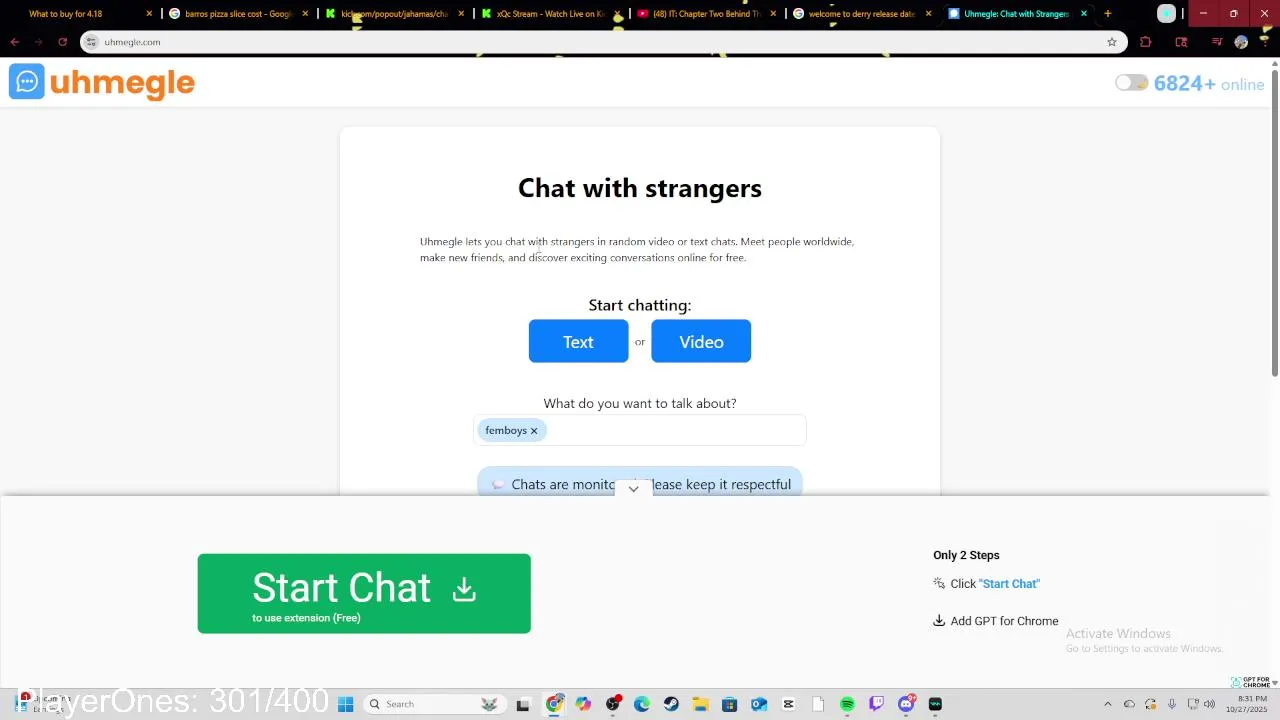Bookmark this page with the star icon
The image size is (1280, 720).
click(1111, 42)
